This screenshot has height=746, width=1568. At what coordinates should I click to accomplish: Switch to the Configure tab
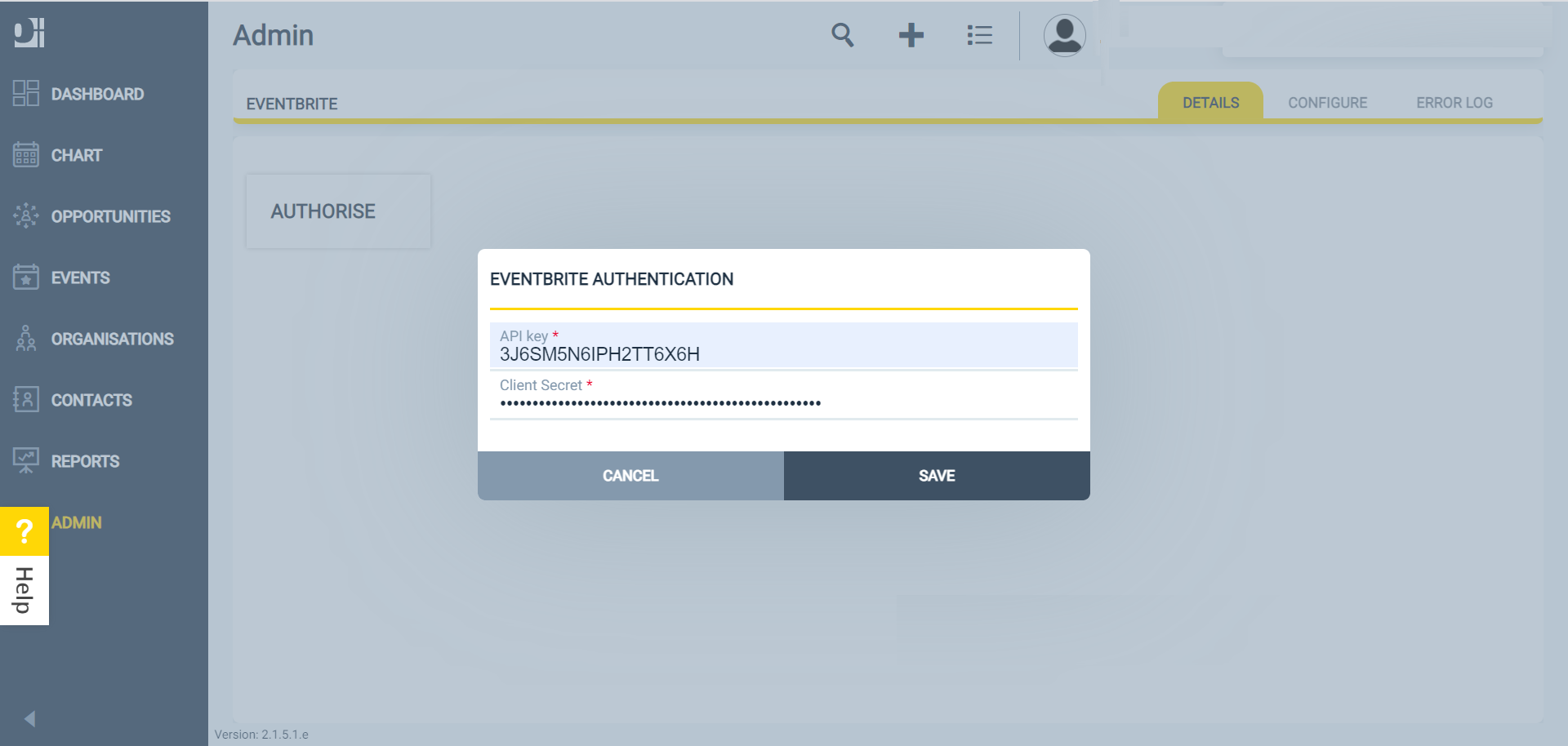(1327, 103)
